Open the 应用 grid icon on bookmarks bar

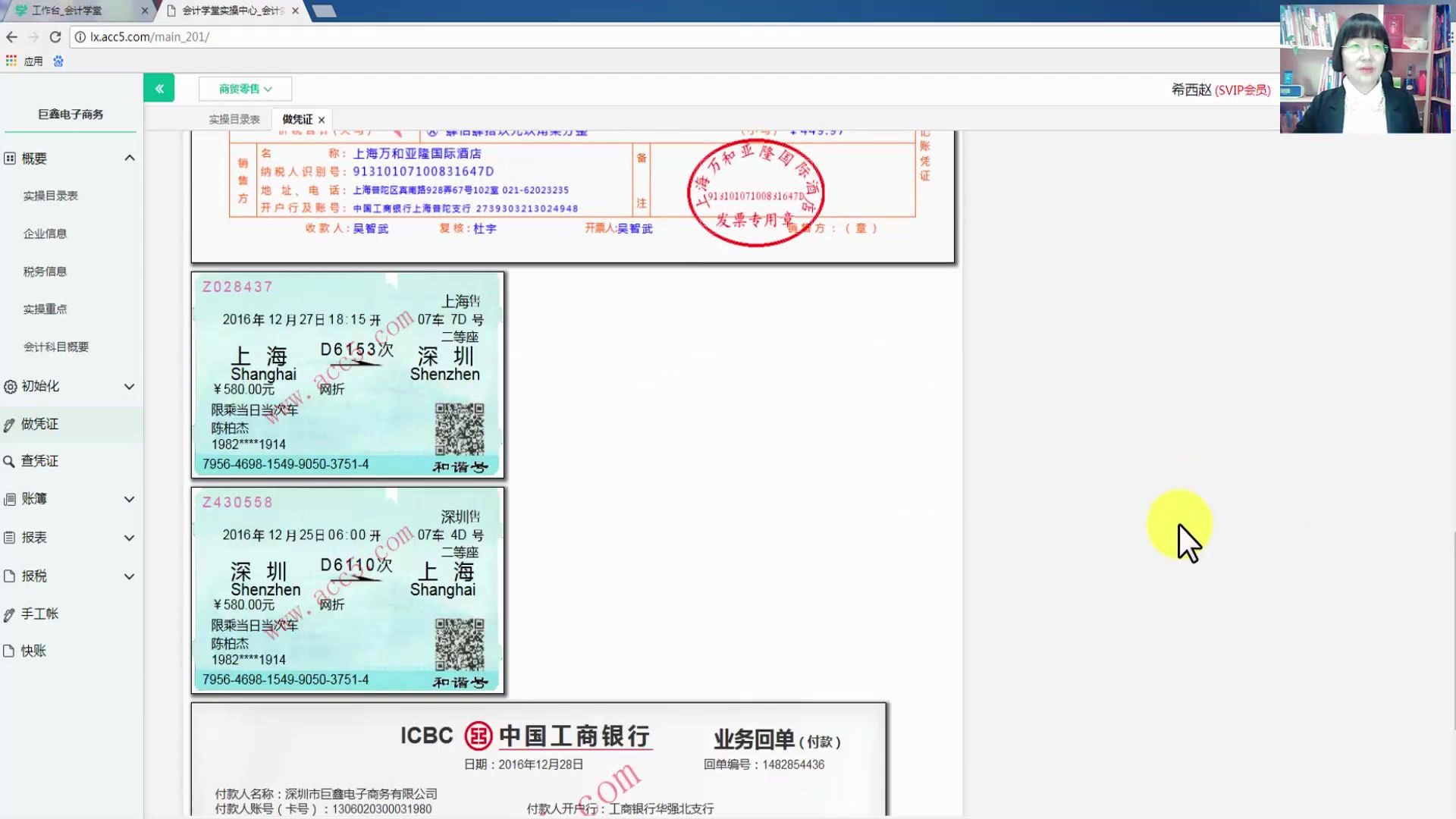point(11,61)
